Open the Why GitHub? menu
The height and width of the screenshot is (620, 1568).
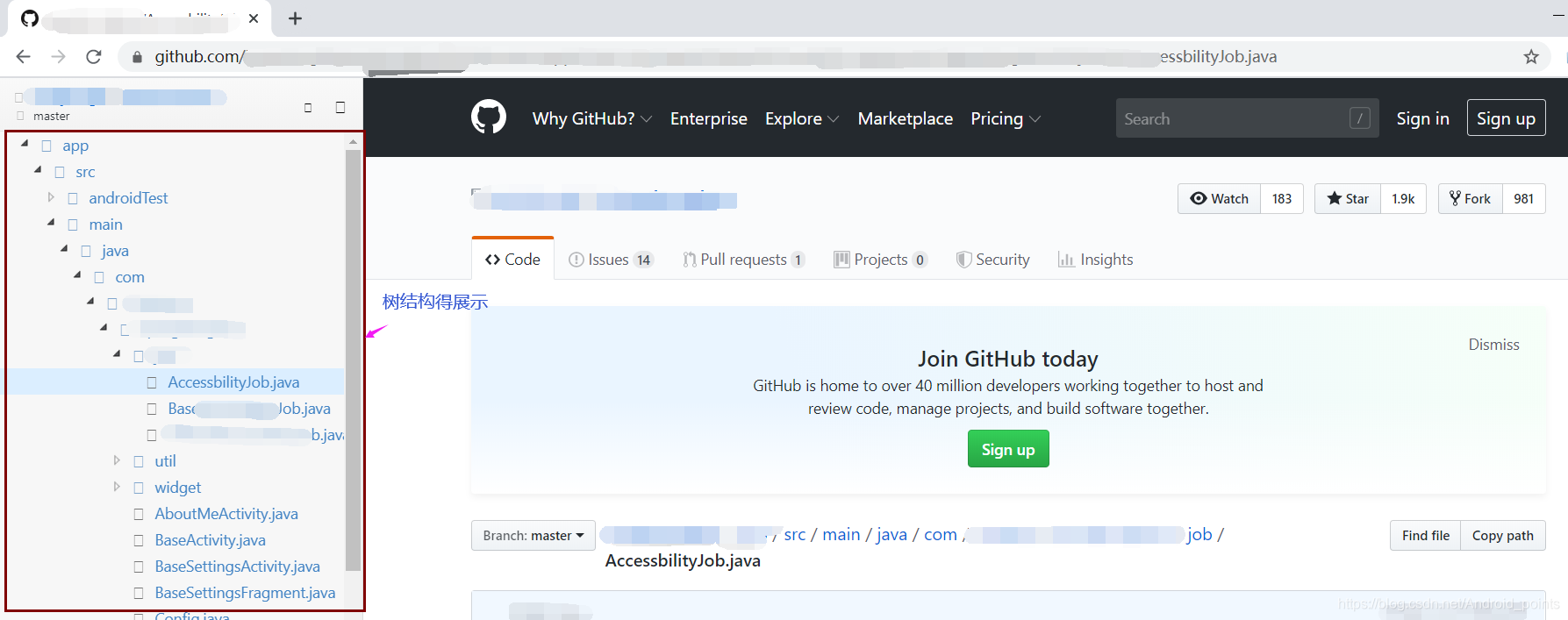592,118
